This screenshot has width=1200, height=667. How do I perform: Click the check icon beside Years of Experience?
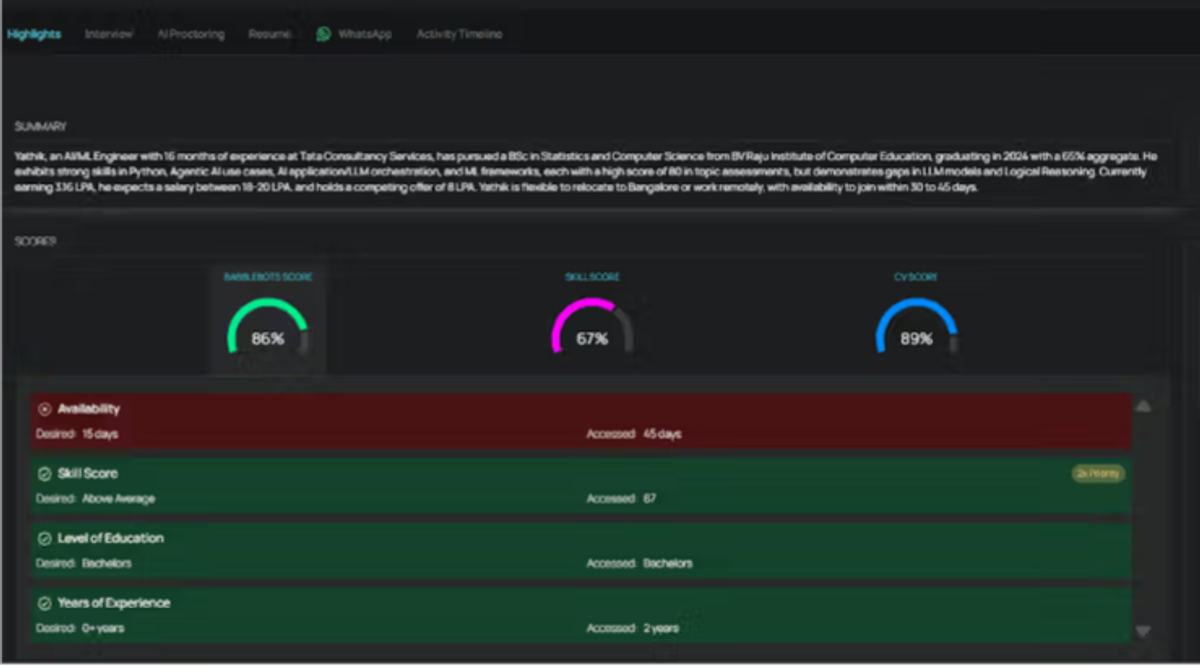[44, 604]
